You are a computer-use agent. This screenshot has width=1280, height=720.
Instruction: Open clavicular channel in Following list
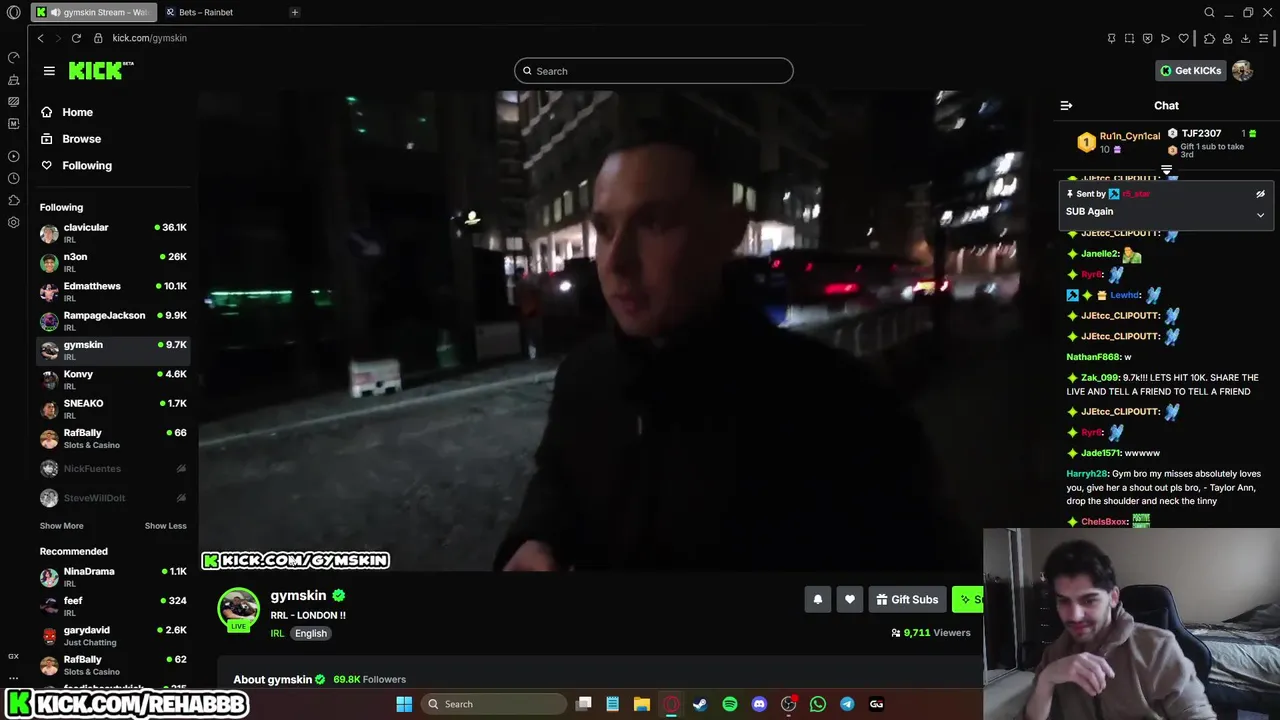click(113, 233)
